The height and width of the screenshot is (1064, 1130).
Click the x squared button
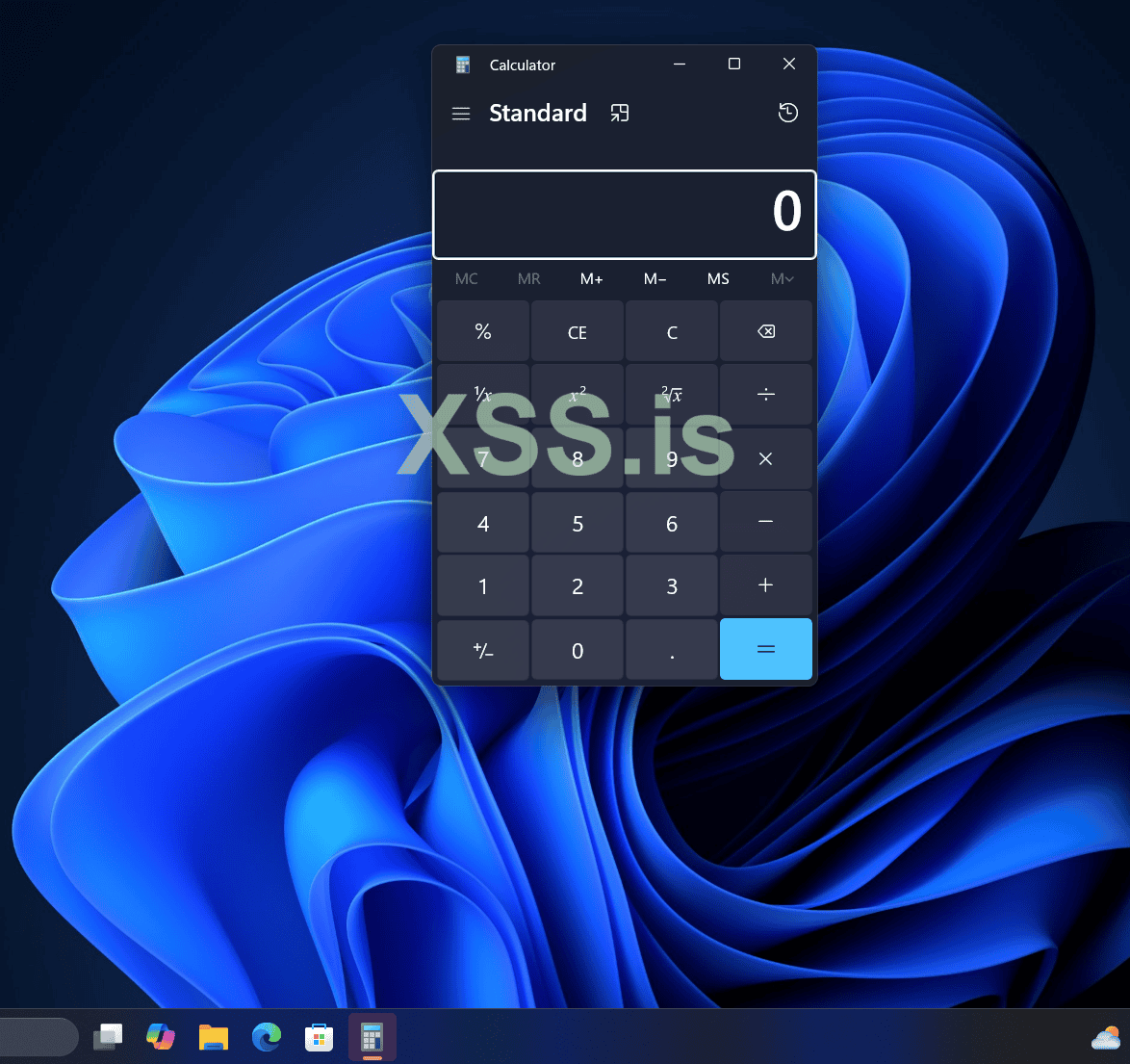click(x=577, y=394)
